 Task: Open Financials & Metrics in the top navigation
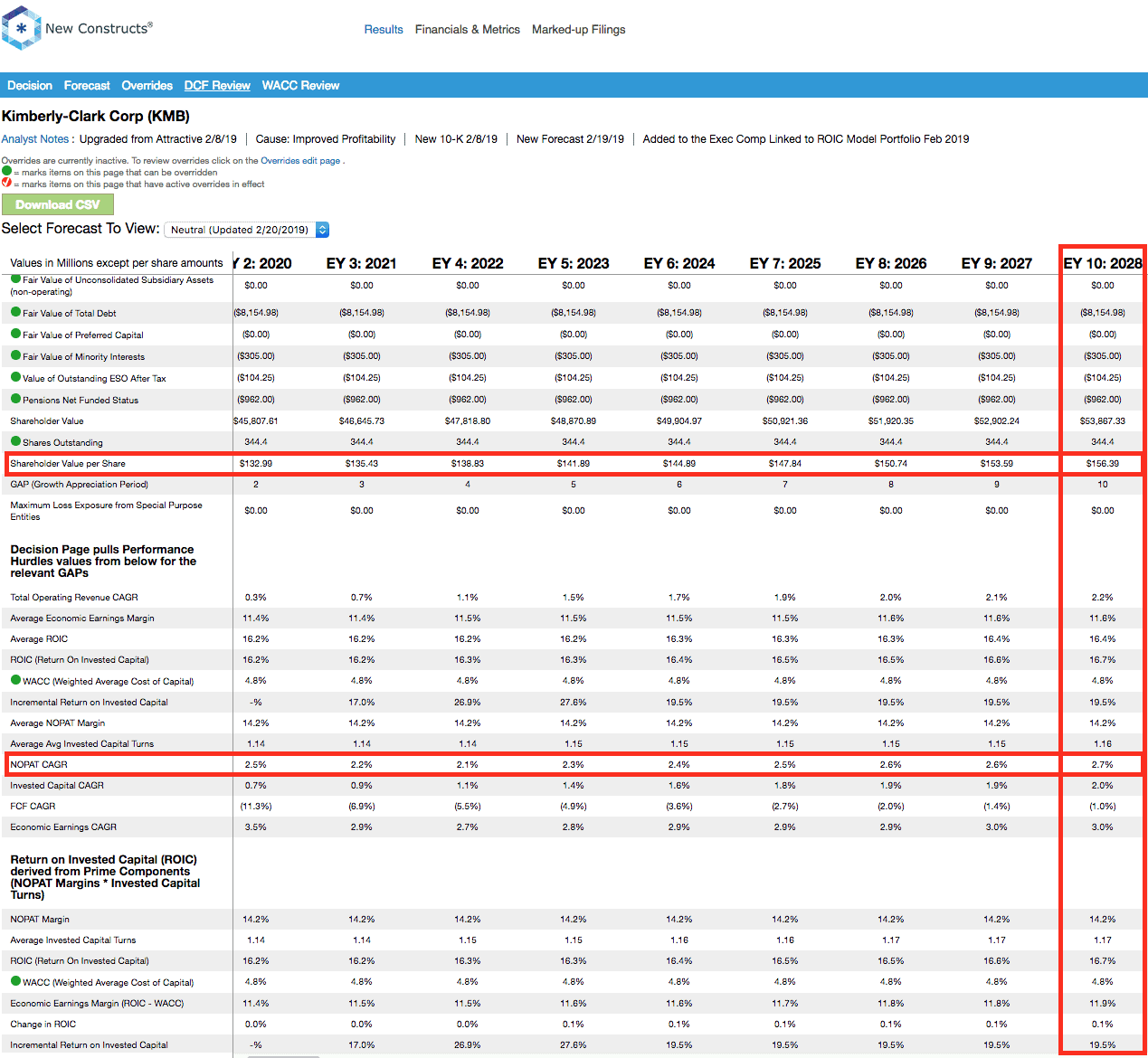click(x=468, y=30)
